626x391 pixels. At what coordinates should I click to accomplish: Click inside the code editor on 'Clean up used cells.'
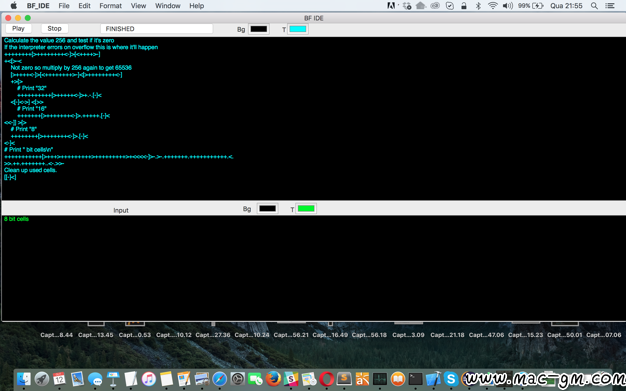(30, 170)
